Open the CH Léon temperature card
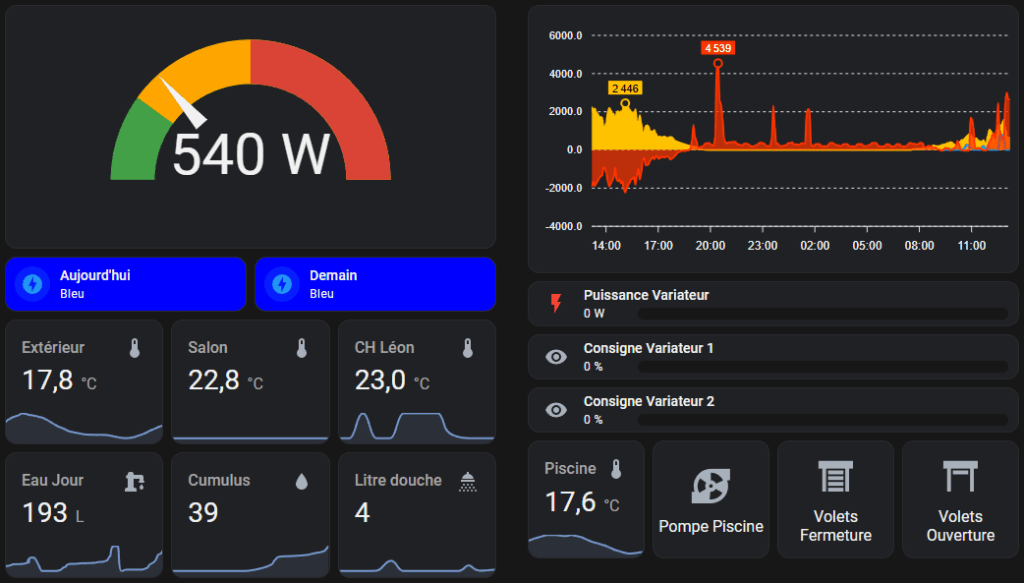1024x583 pixels. 417,380
